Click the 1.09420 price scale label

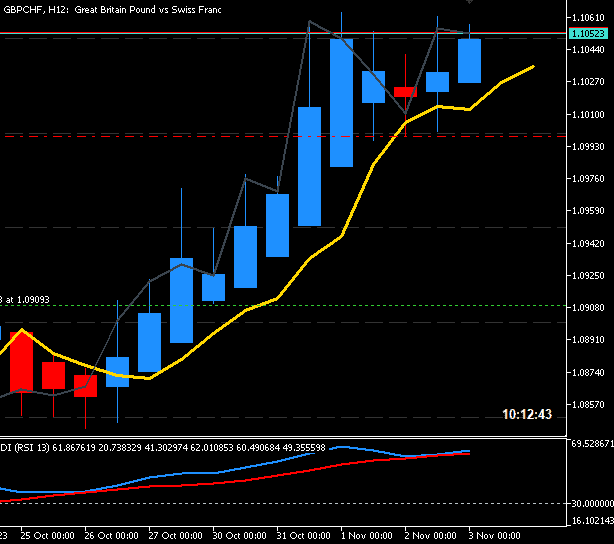[588, 244]
